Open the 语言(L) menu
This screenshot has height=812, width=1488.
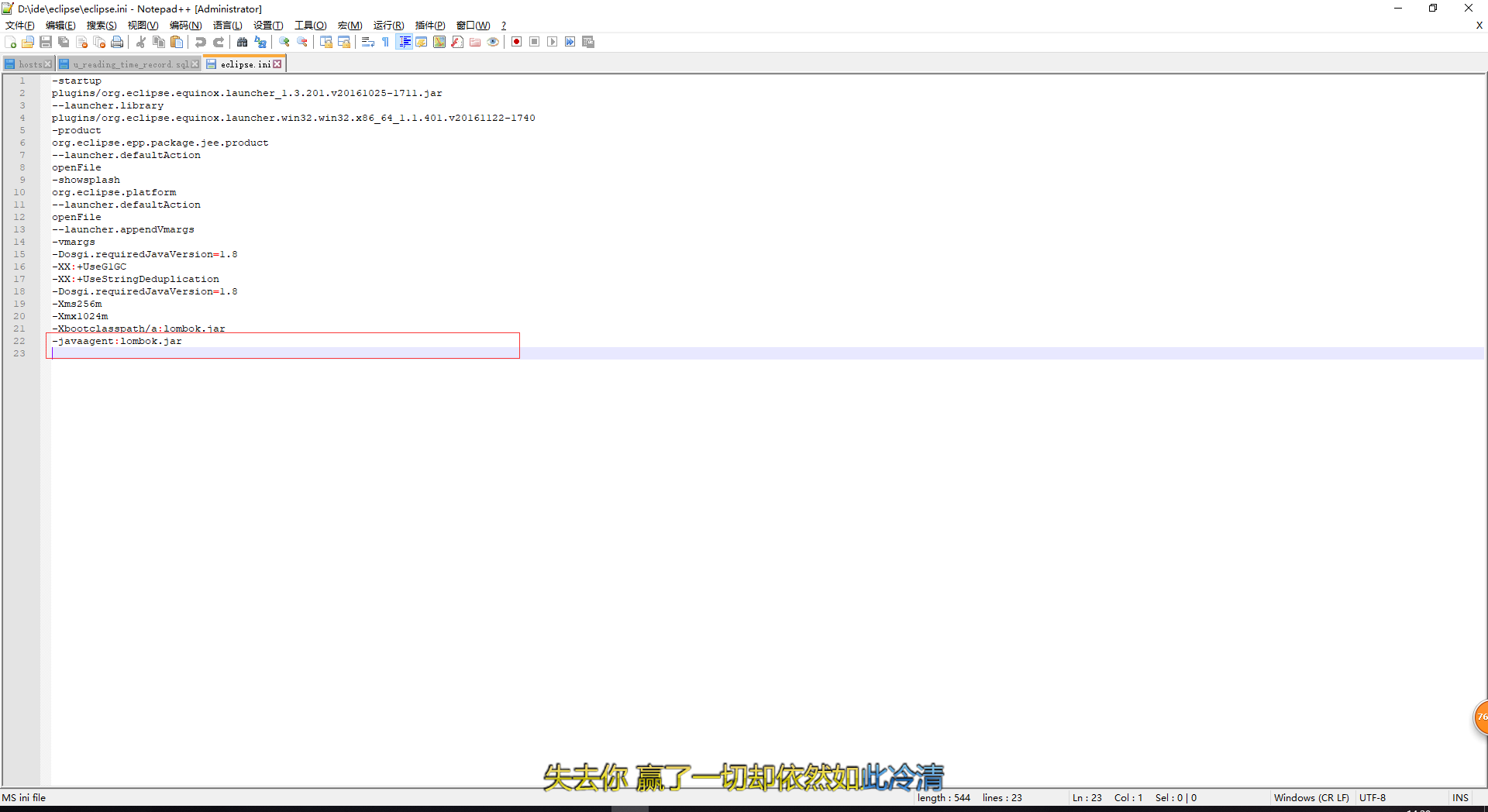[227, 26]
